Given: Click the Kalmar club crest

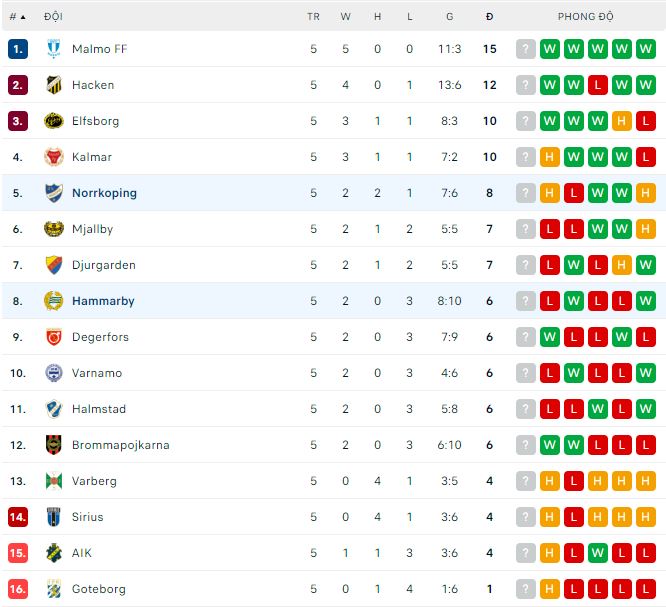Looking at the screenshot, I should tap(53, 157).
